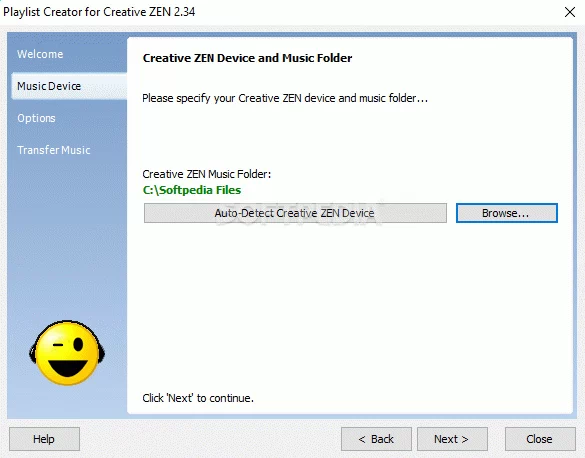Click the window title 'Playlist Creator for Creative ZEN 2.34'
Image resolution: width=585 pixels, height=458 pixels.
coord(99,12)
